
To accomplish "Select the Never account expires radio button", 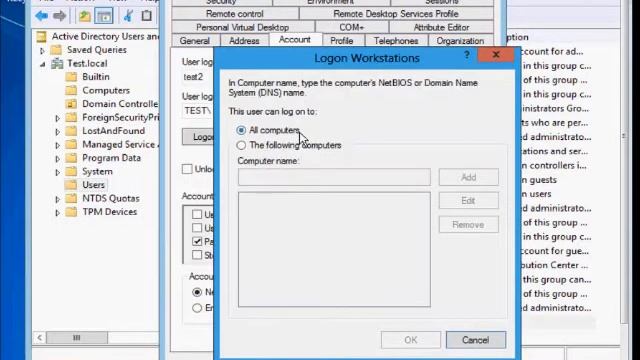I will (197, 292).
